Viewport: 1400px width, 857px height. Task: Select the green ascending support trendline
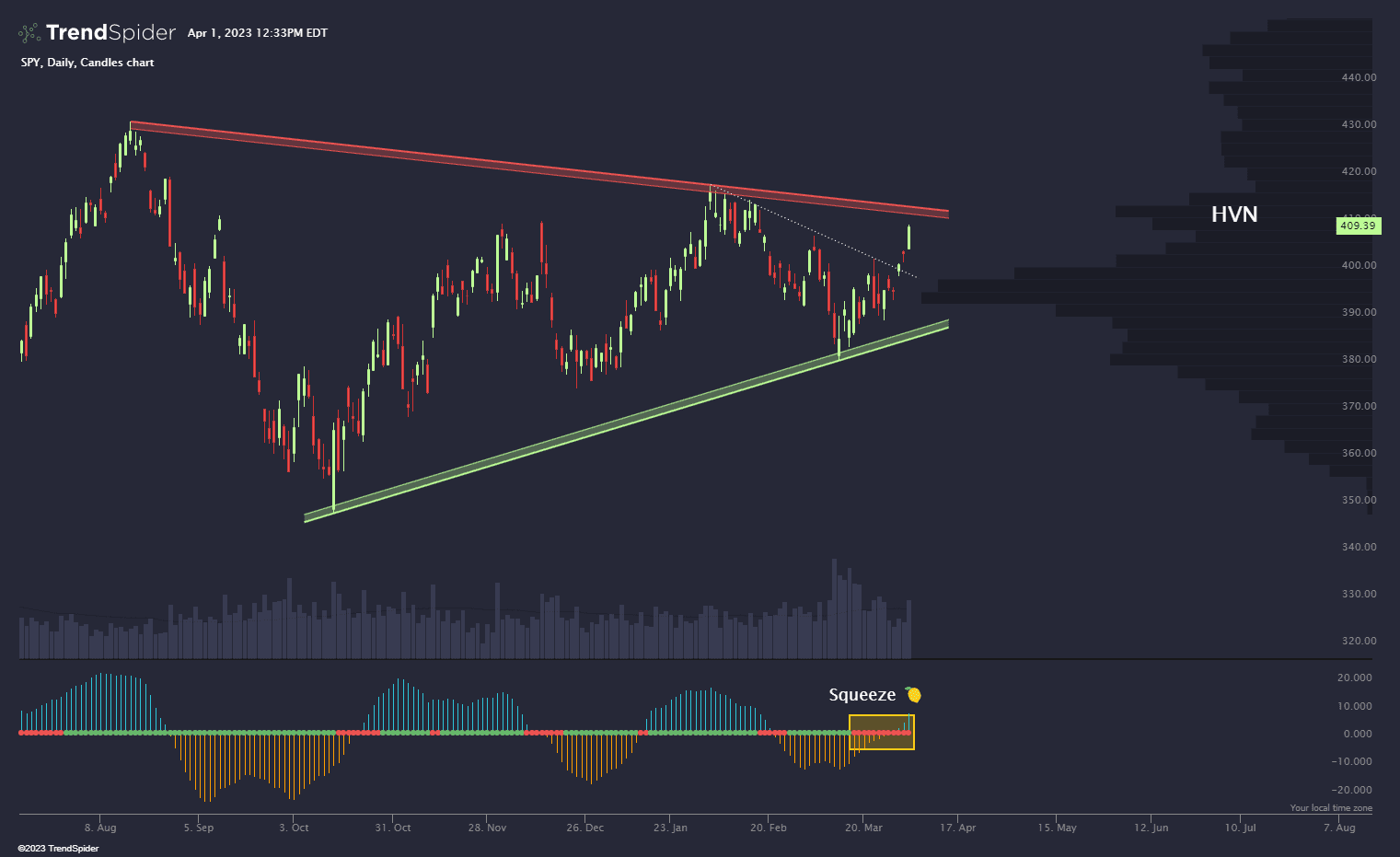click(626, 421)
